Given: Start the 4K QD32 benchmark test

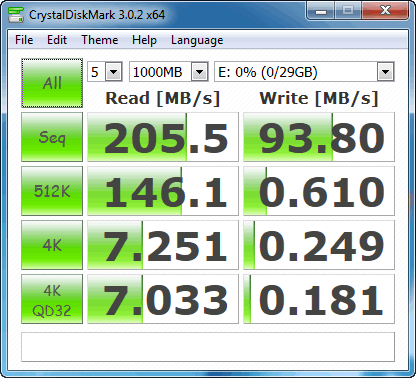Looking at the screenshot, I should pyautogui.click(x=52, y=299).
